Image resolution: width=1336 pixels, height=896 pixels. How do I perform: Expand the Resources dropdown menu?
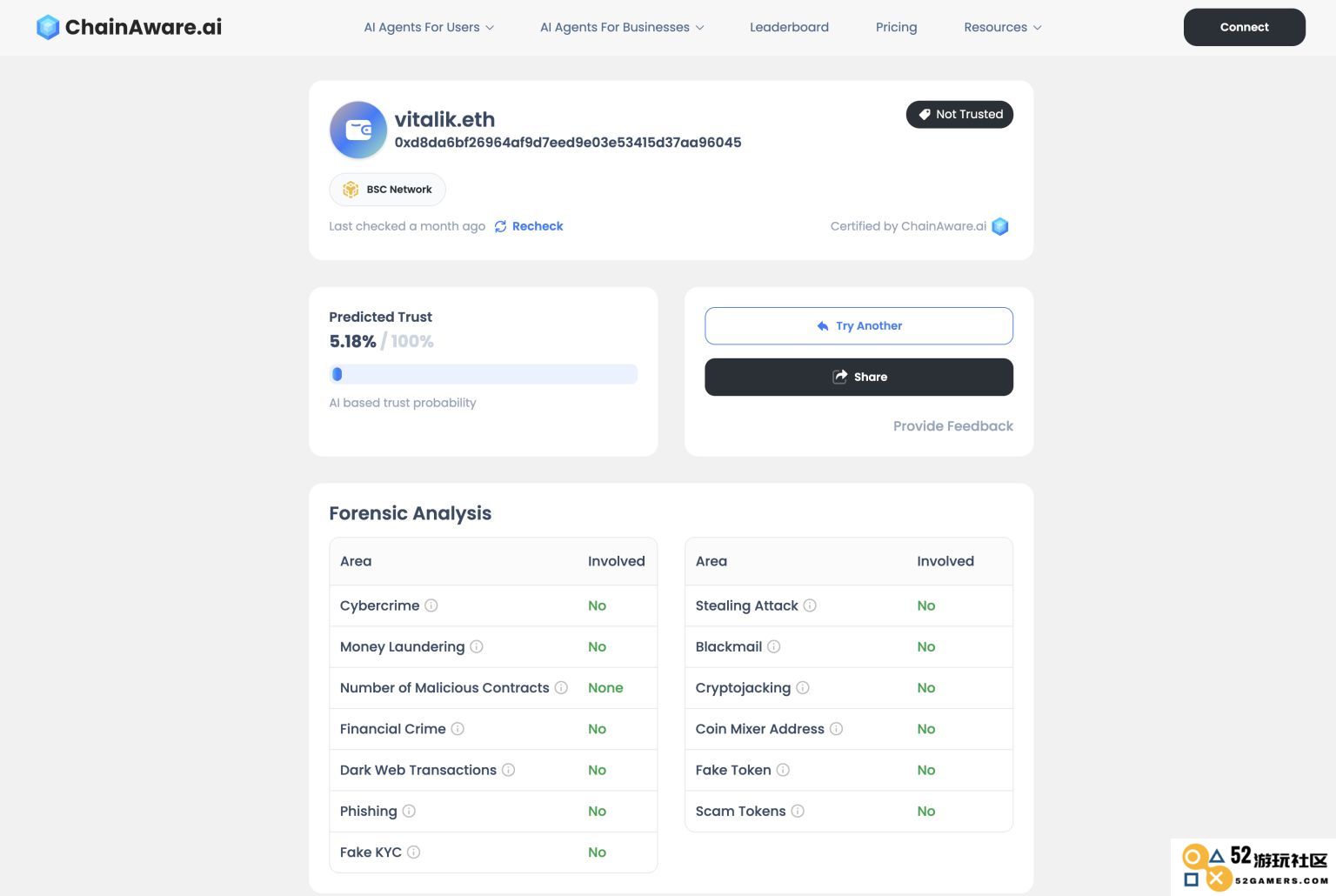pyautogui.click(x=1002, y=27)
